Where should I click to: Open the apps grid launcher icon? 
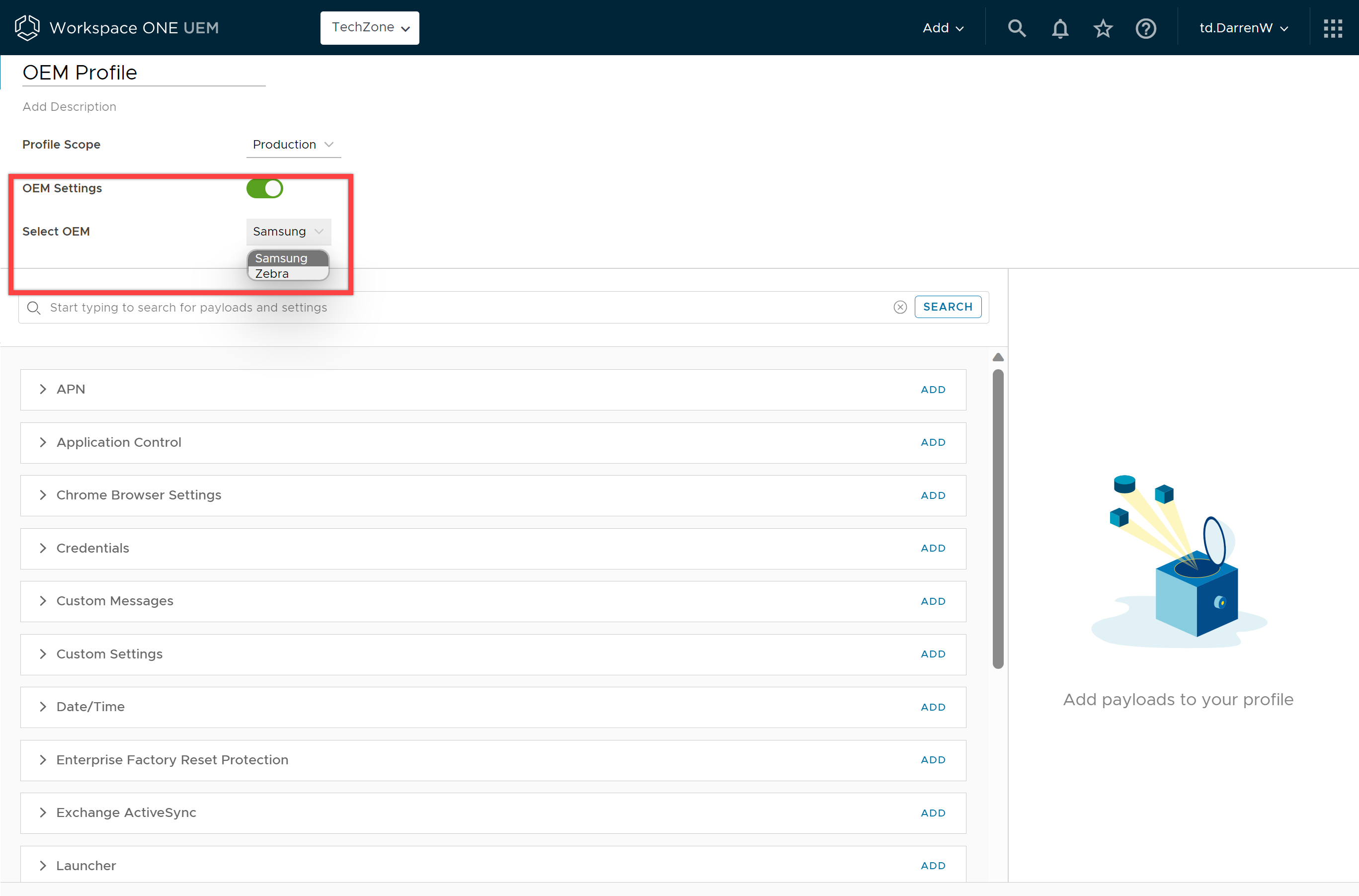tap(1333, 28)
